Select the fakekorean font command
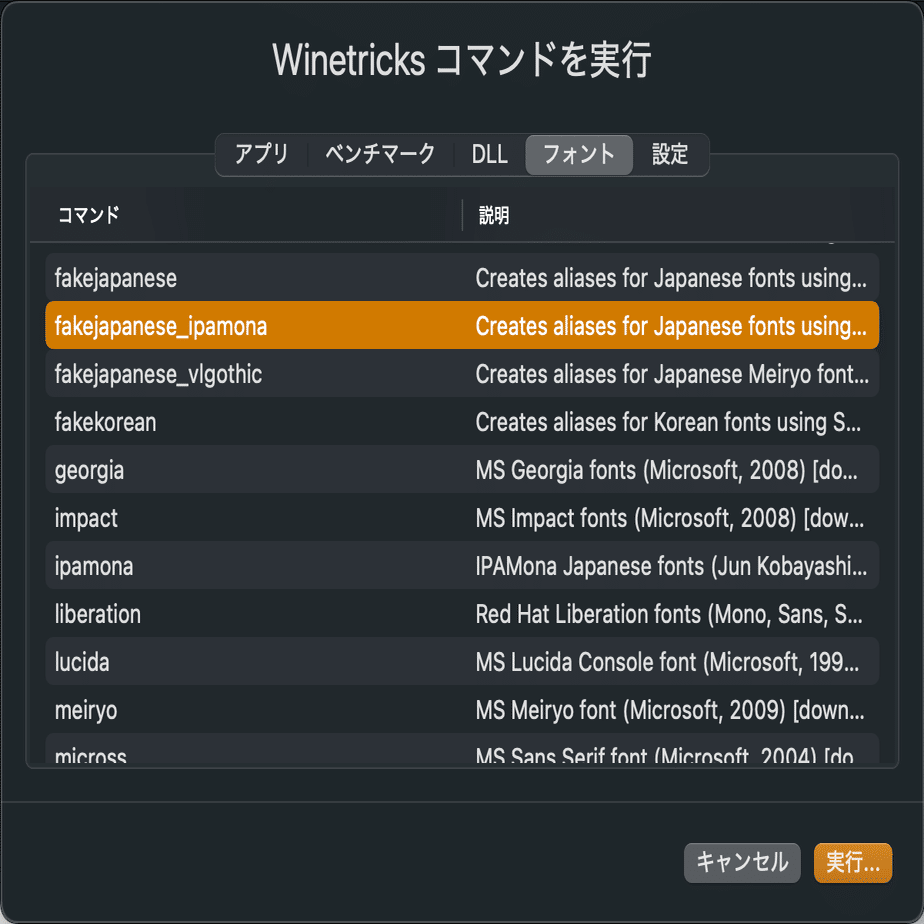Viewport: 924px width, 924px height. (x=462, y=422)
